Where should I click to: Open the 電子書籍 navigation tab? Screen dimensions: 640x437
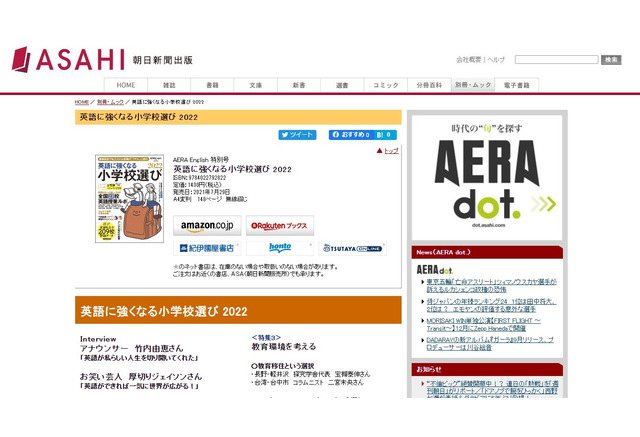516,85
